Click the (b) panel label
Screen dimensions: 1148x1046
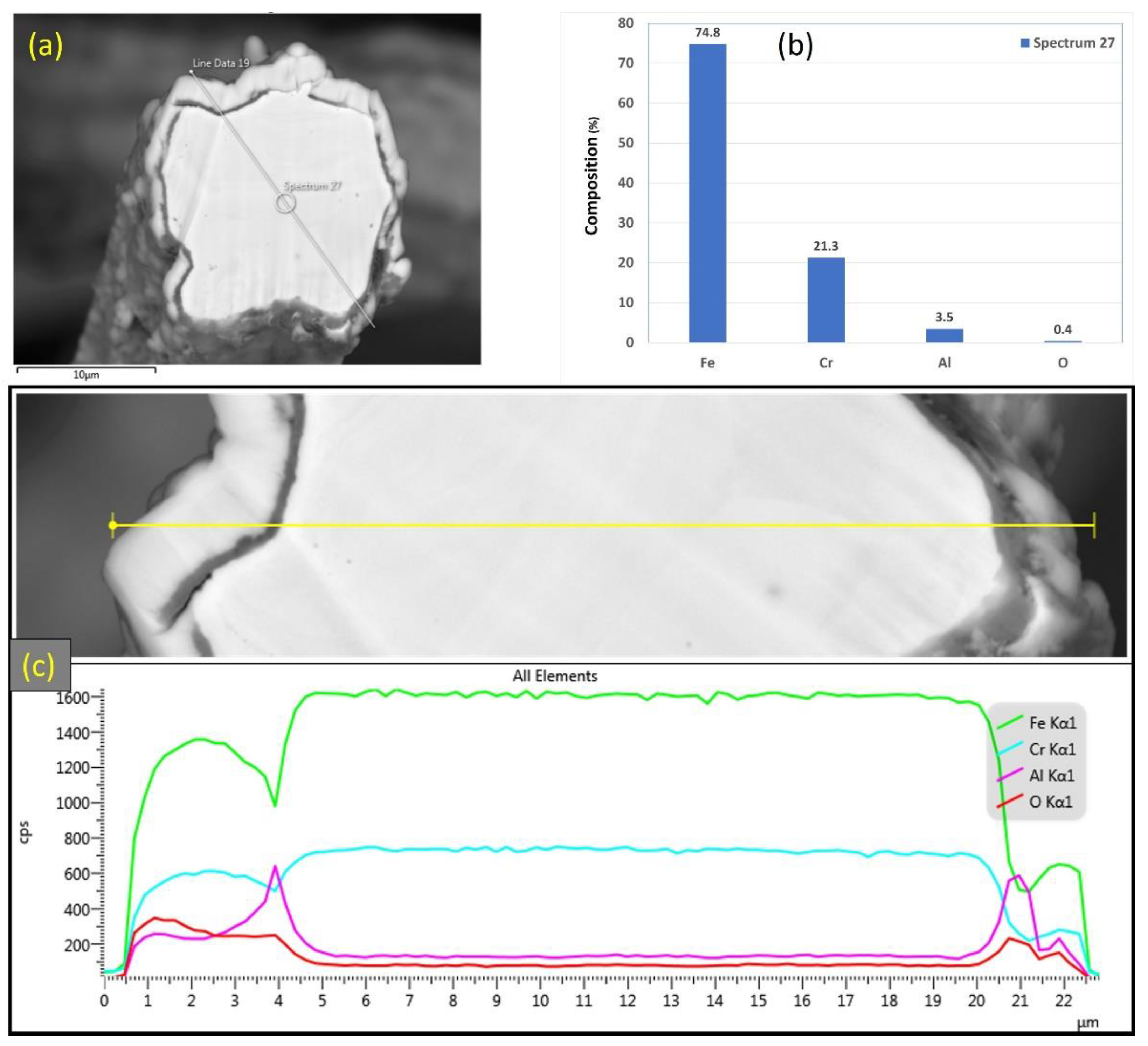(795, 46)
